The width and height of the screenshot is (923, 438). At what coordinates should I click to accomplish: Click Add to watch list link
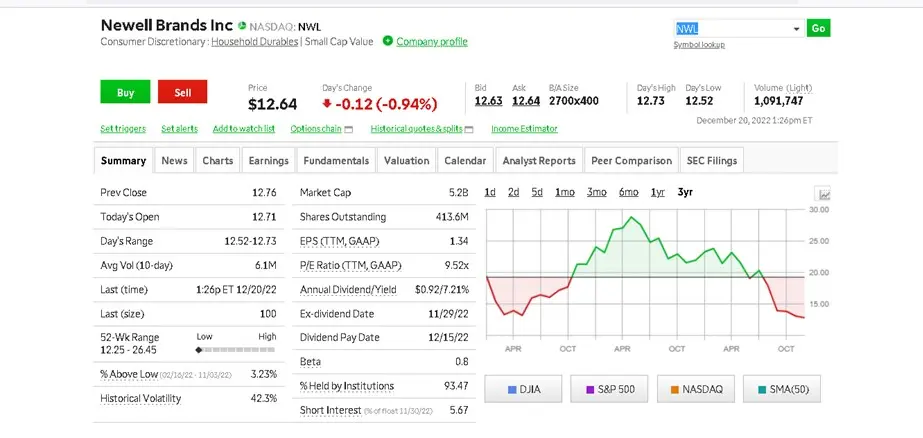point(244,129)
